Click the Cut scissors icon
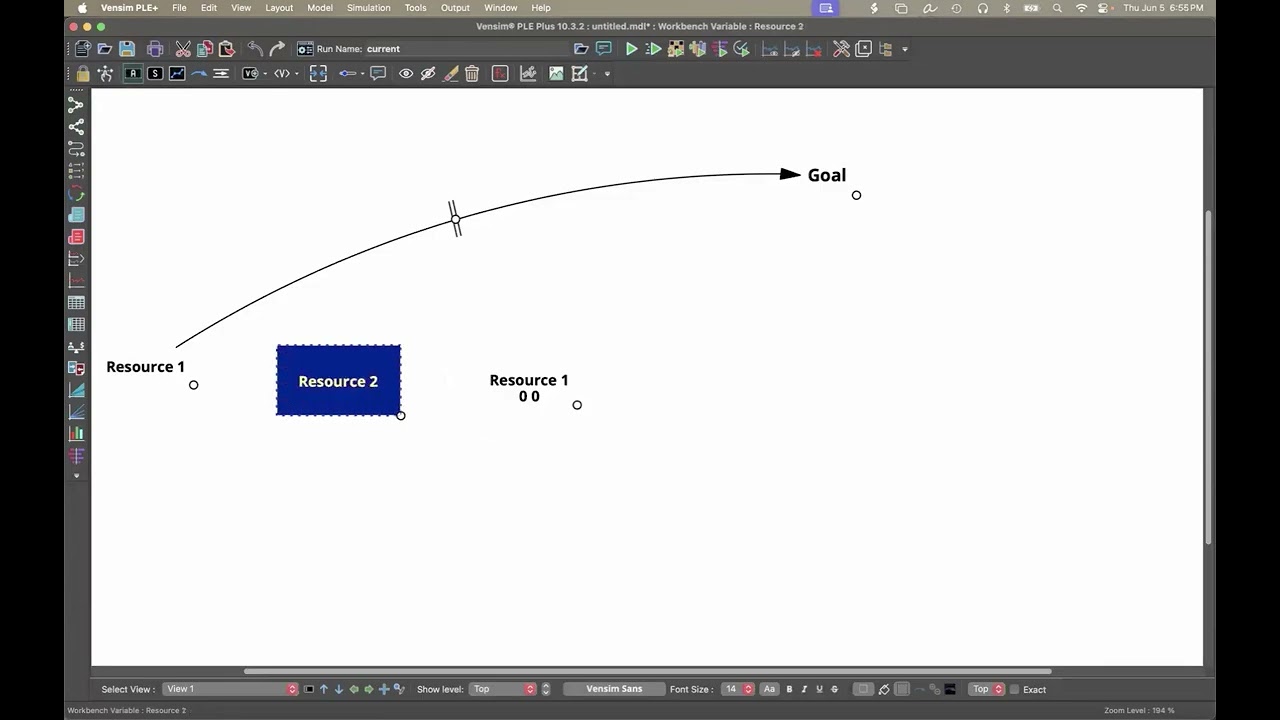The width and height of the screenshot is (1280, 720). (x=183, y=48)
